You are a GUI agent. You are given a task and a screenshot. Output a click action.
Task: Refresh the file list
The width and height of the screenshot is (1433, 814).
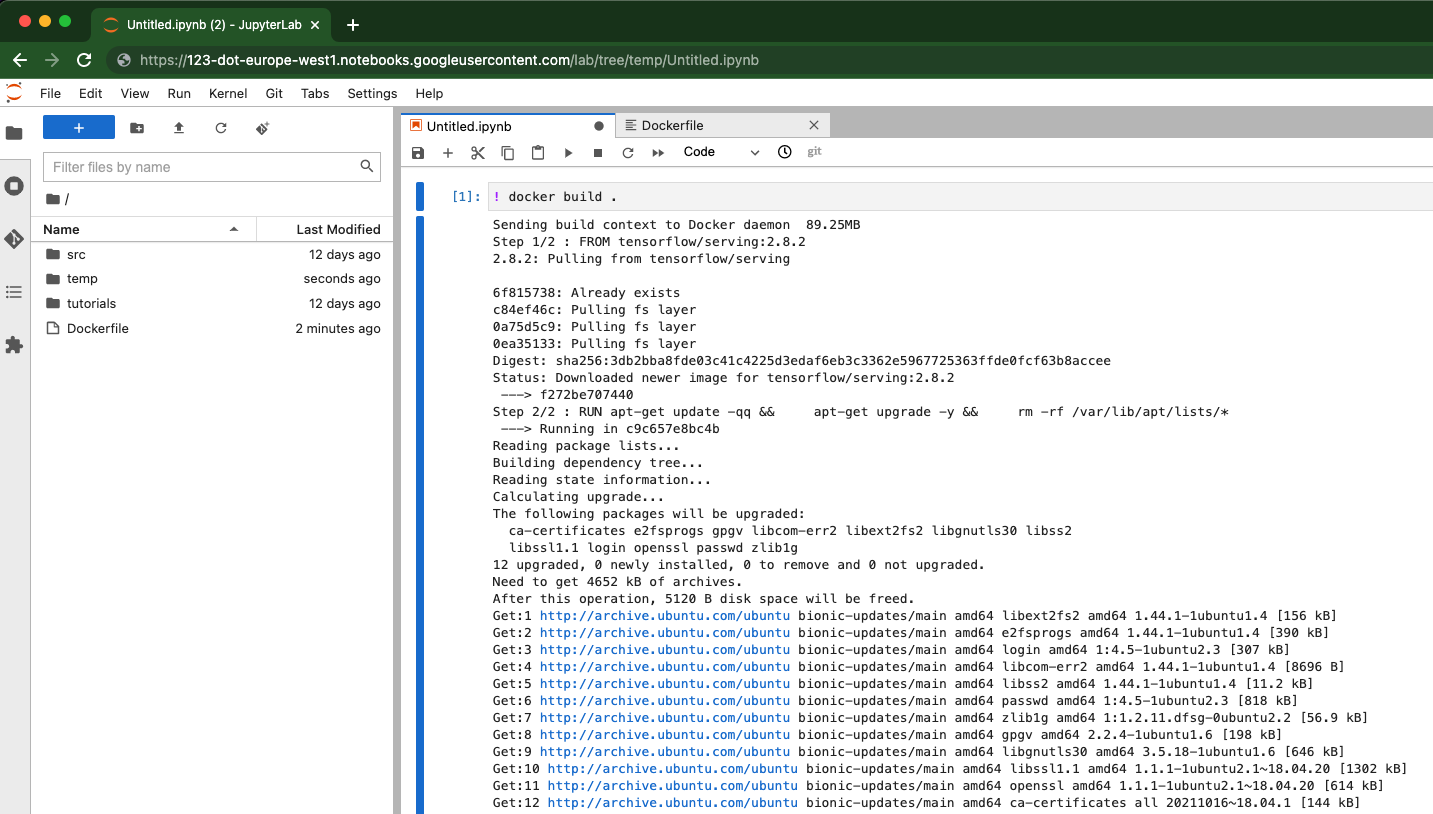pyautogui.click(x=221, y=128)
